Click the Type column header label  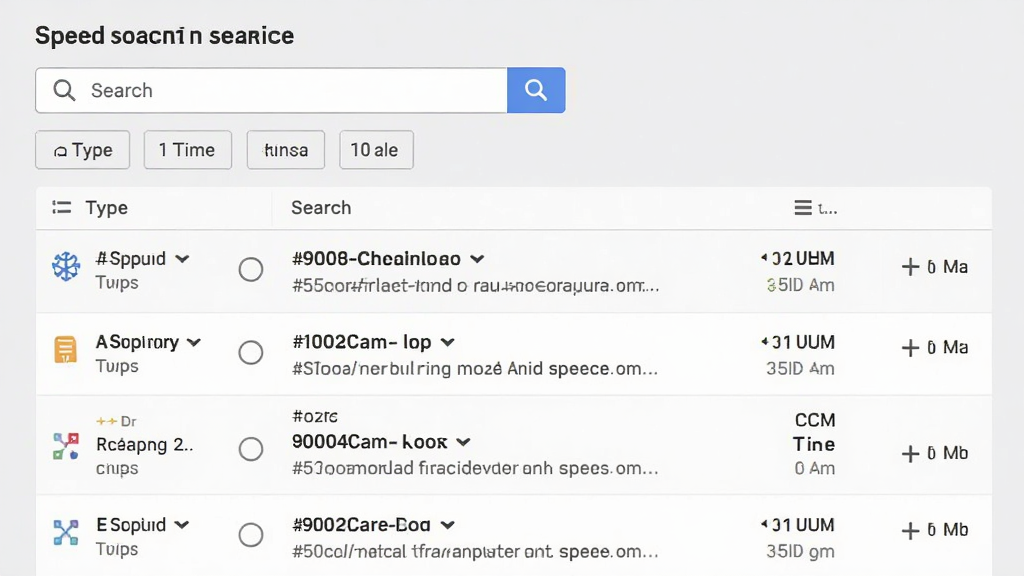[x=106, y=208]
